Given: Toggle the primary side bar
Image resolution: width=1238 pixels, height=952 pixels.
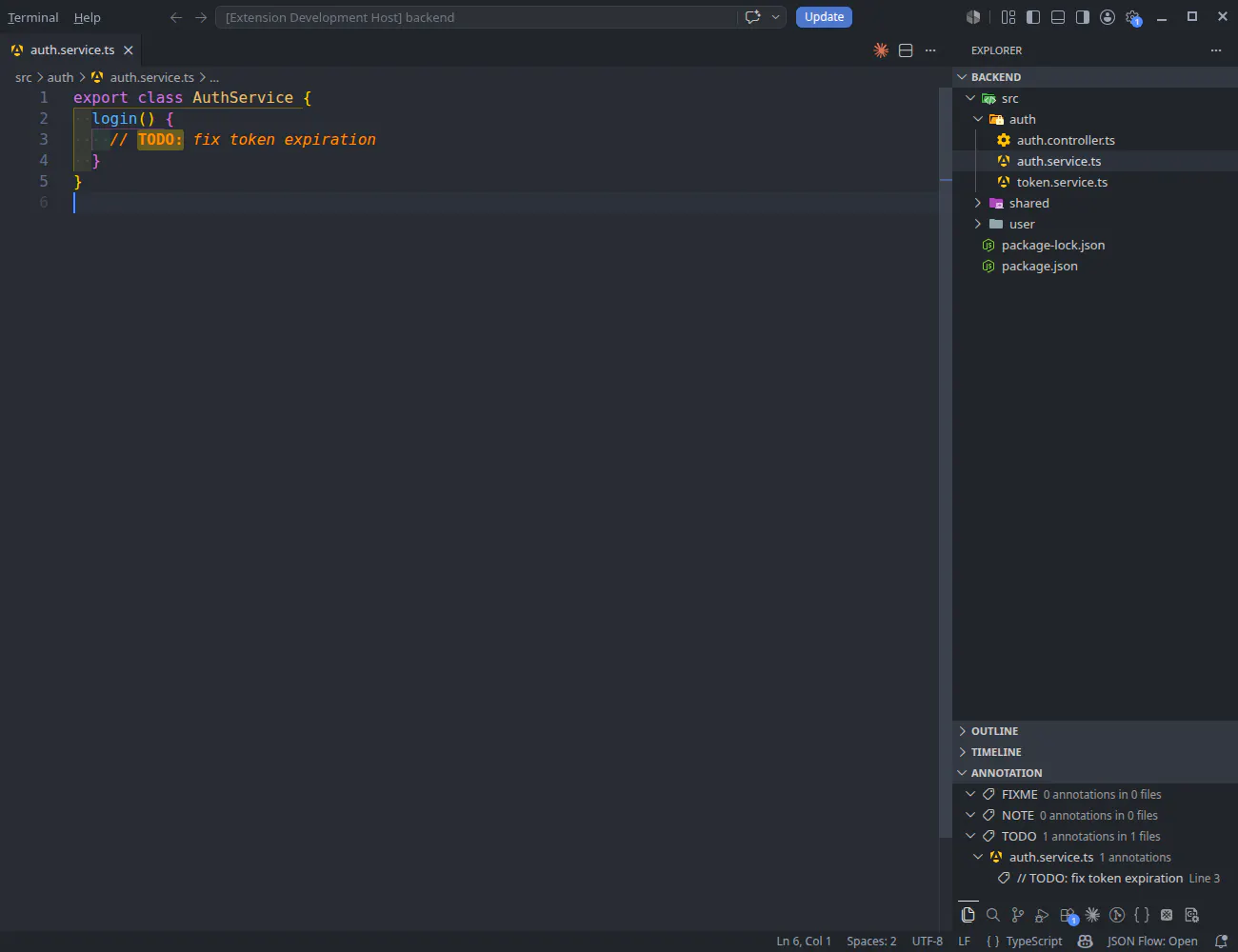Looking at the screenshot, I should 1033,17.
